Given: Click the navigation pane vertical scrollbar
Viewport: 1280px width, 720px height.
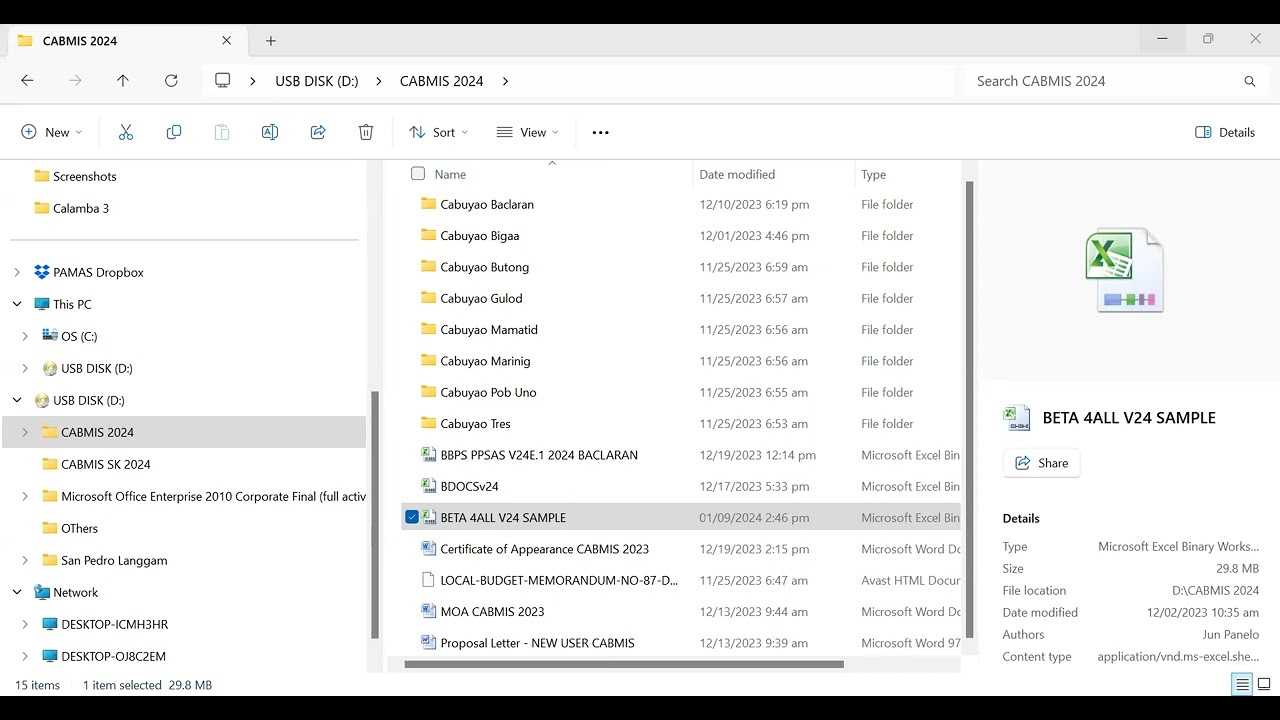Looking at the screenshot, I should [x=375, y=514].
